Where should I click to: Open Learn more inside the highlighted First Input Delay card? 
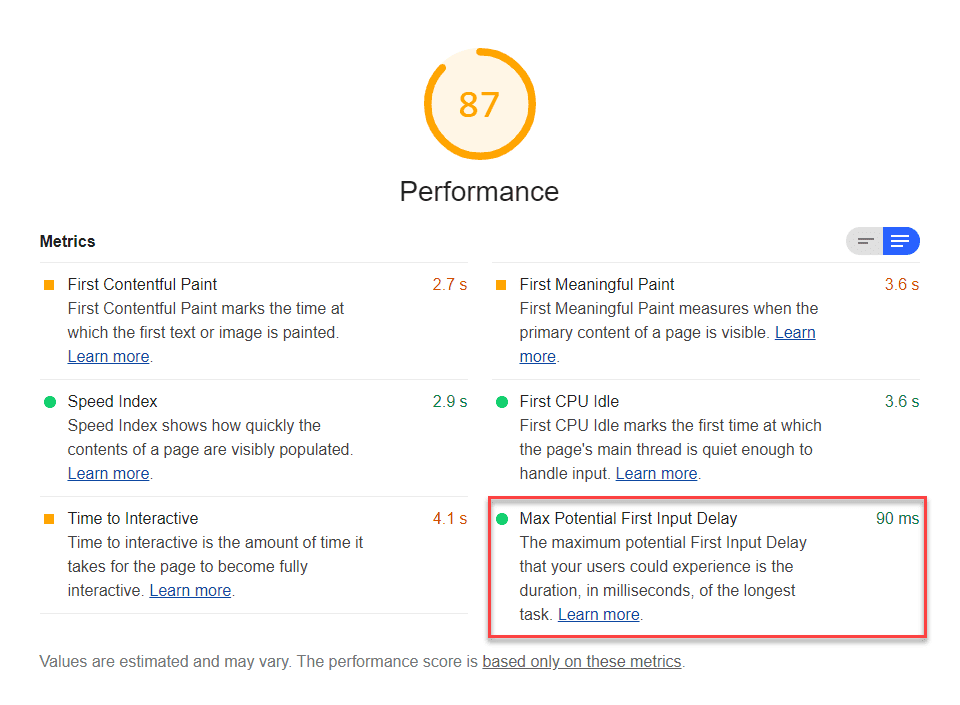click(x=598, y=614)
